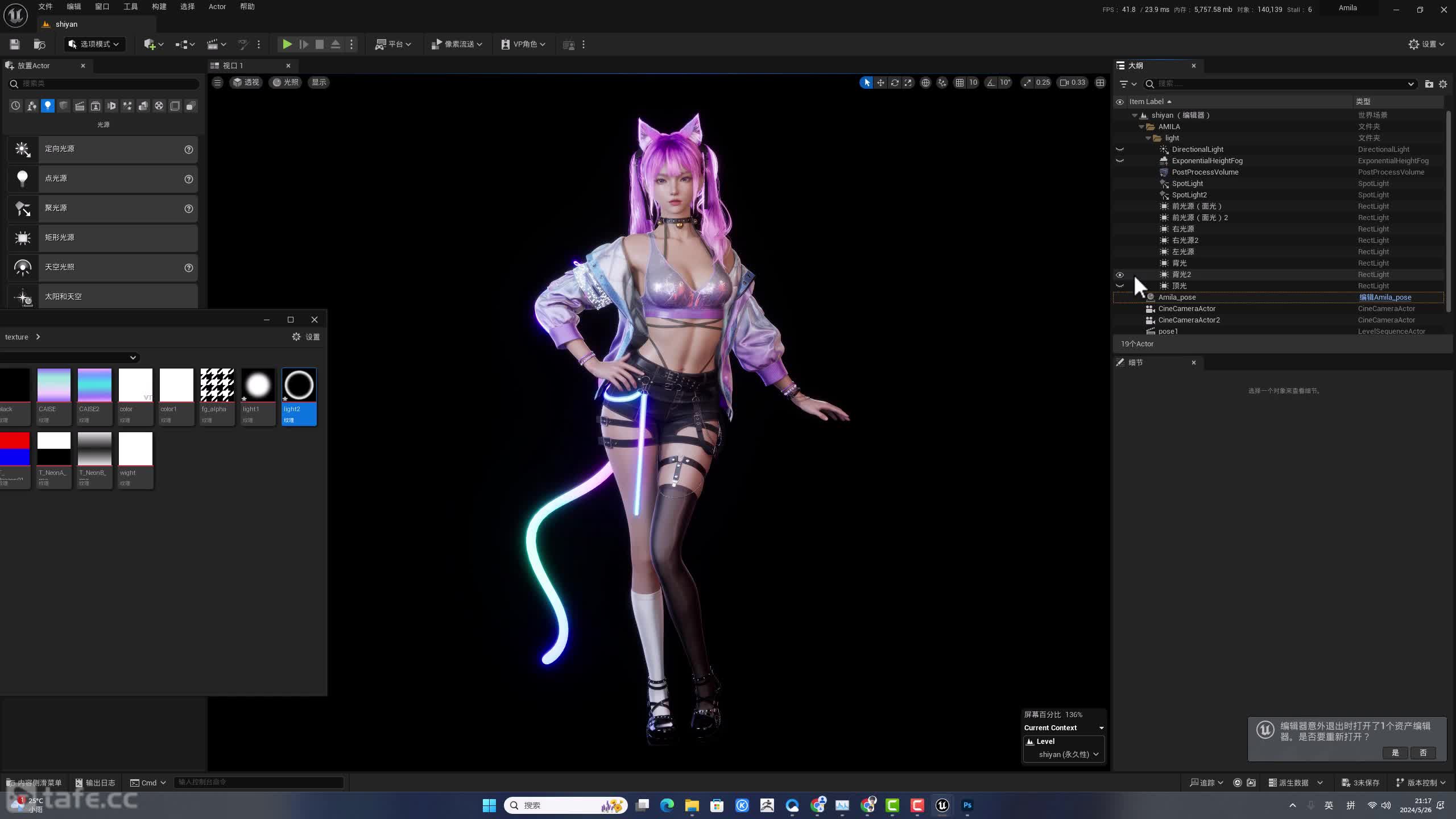Click the quick add actor plus icon
This screenshot has height=819, width=1456.
click(x=153, y=44)
